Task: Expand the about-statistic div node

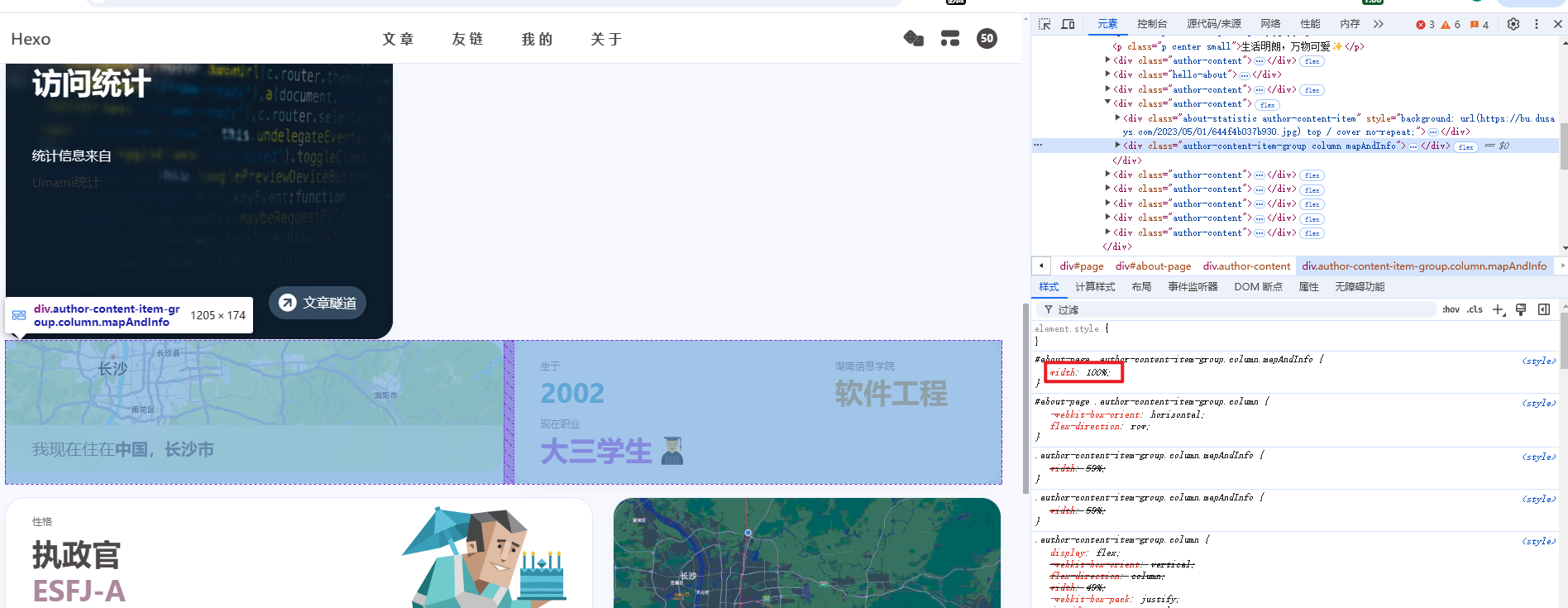Action: click(1118, 118)
